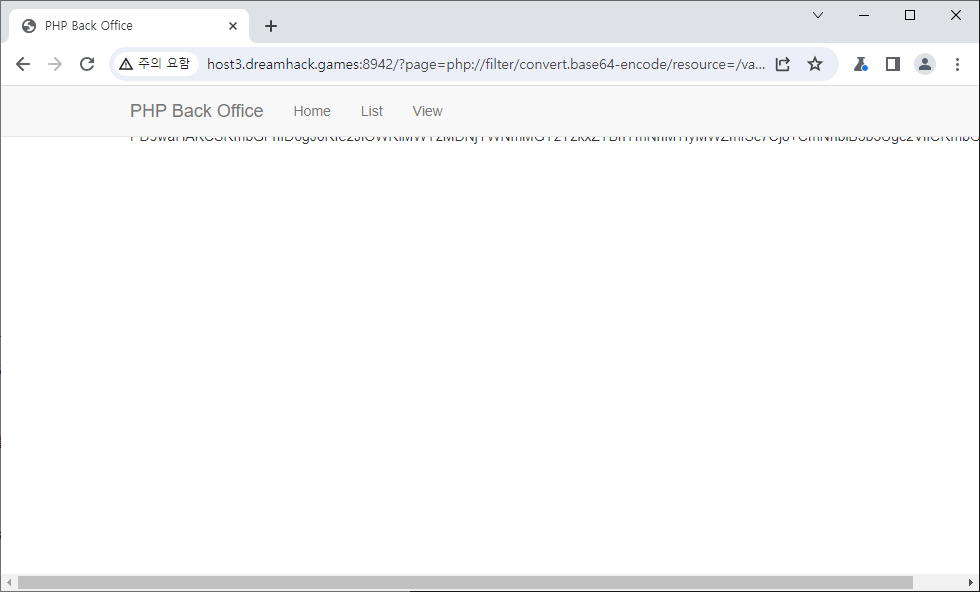Open the View nav link
This screenshot has width=980, height=592.
click(x=427, y=111)
